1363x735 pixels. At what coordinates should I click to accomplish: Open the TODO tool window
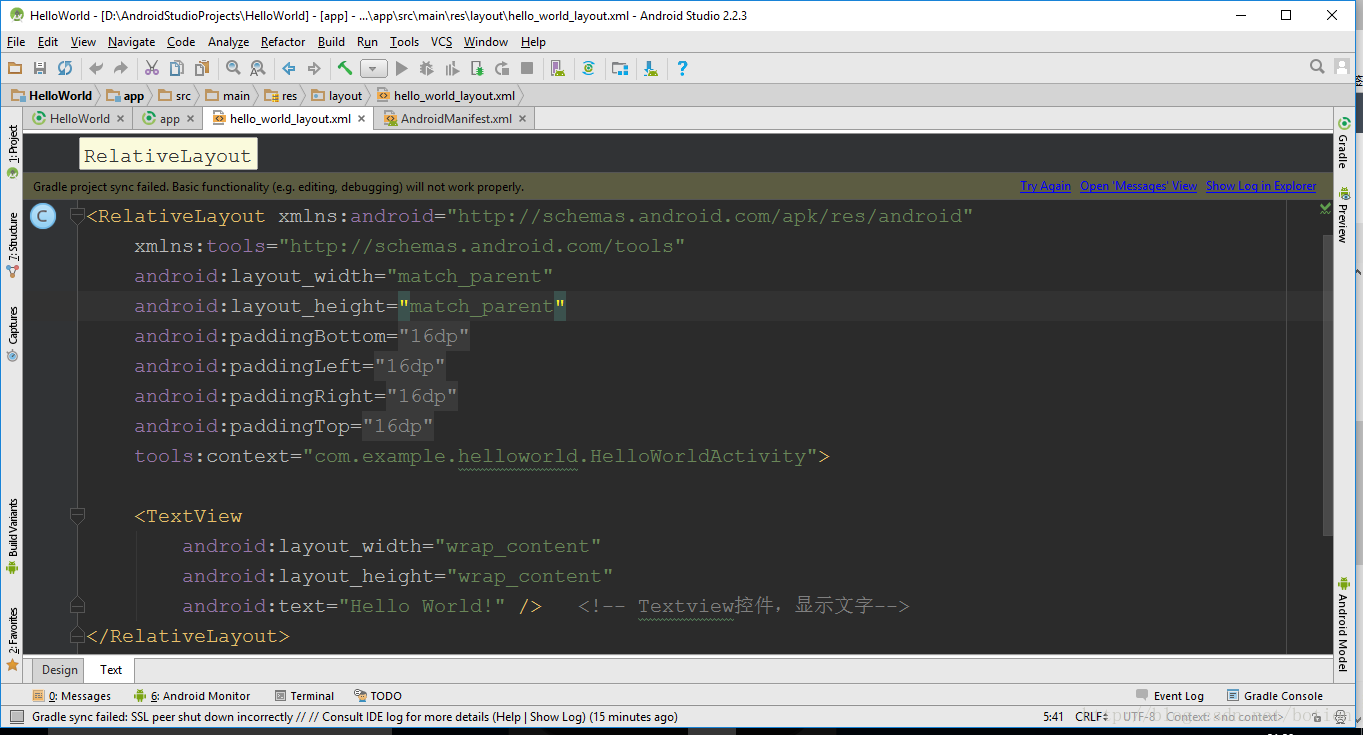378,696
